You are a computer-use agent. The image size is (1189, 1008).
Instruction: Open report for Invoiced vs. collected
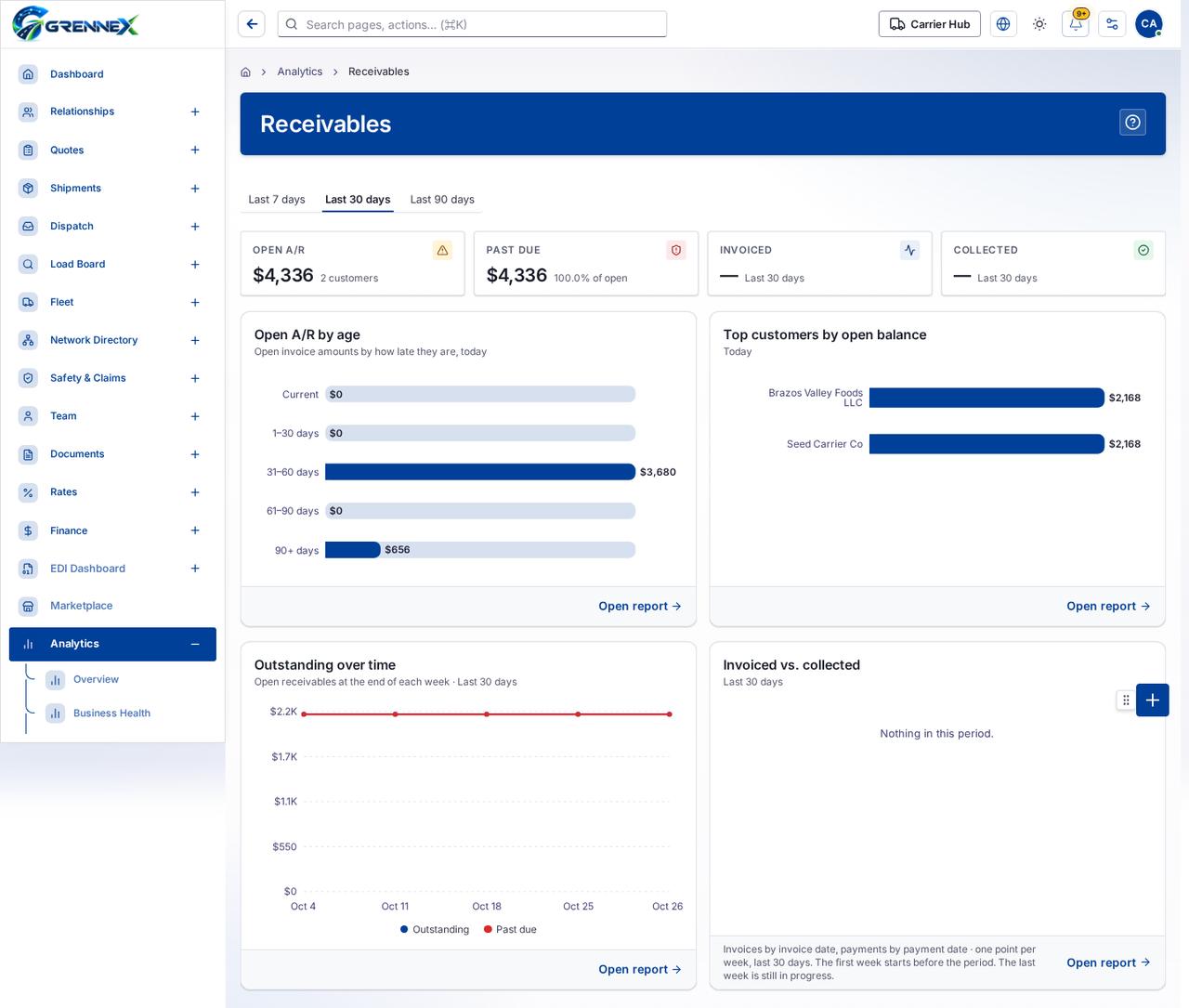[x=1108, y=962]
